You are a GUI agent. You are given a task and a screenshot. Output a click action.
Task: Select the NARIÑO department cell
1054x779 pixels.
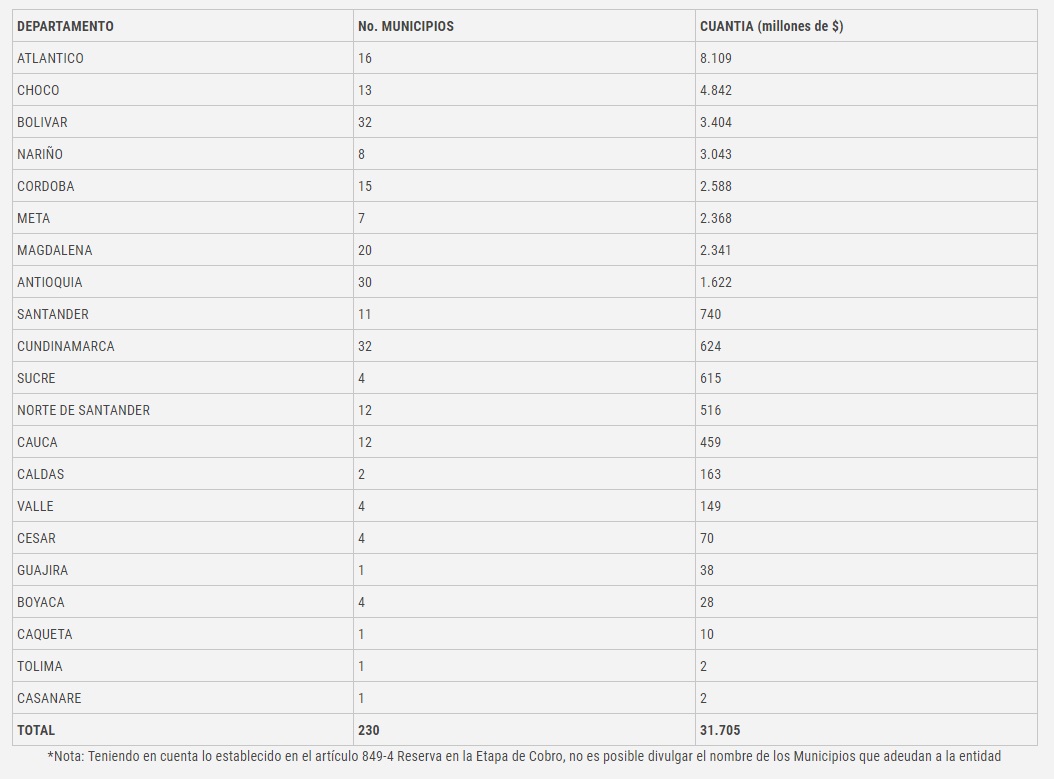point(40,154)
